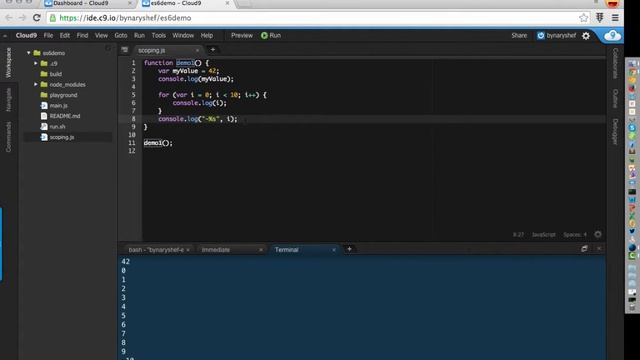
Task: Open the Spaces: 4 indentation selector
Action: [x=575, y=235]
